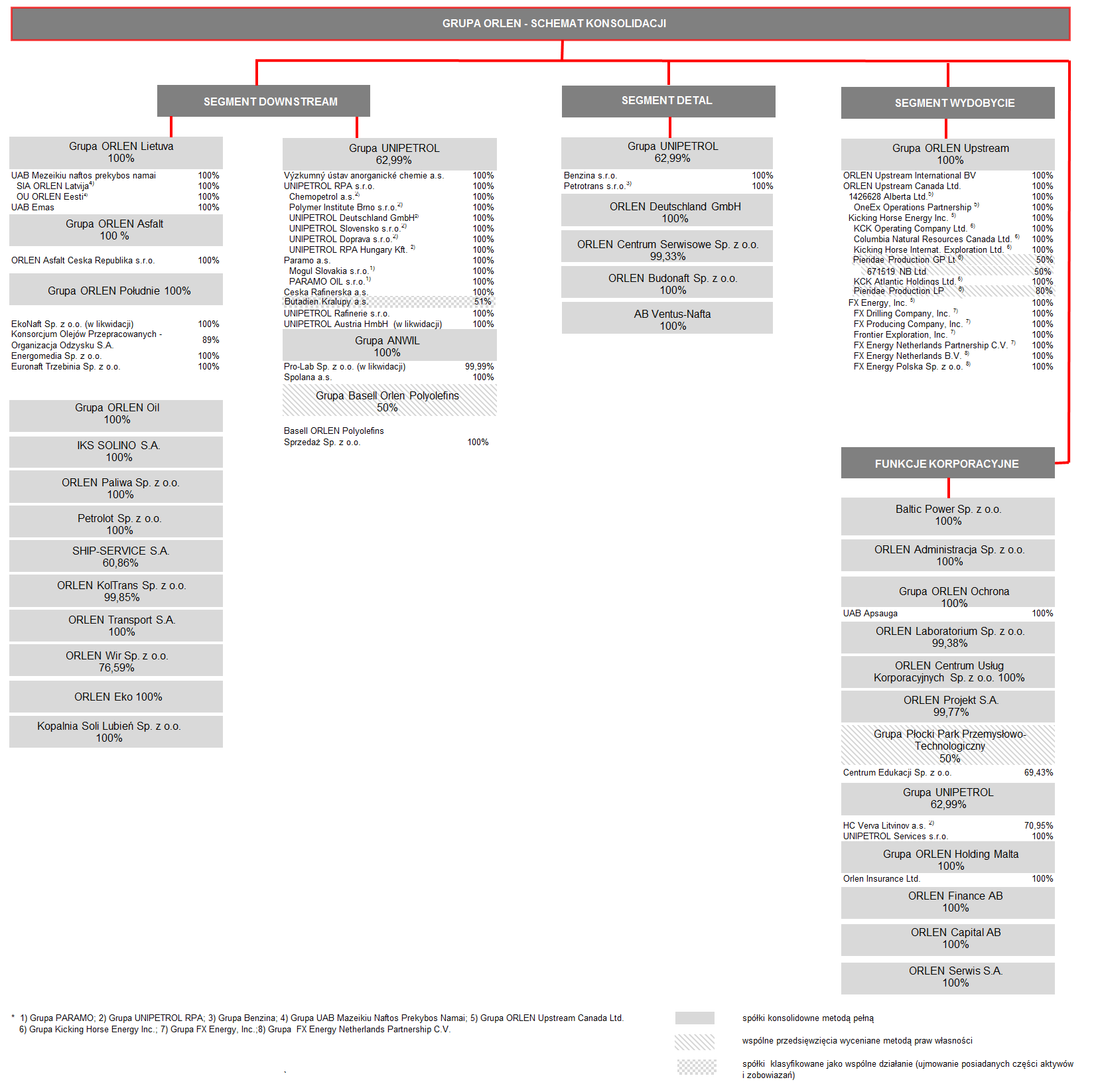Screen dimensions: 1098x1092
Task: Select Grupa Płocki Park Przemysłowo-Technologiczny box
Action: (x=947, y=746)
